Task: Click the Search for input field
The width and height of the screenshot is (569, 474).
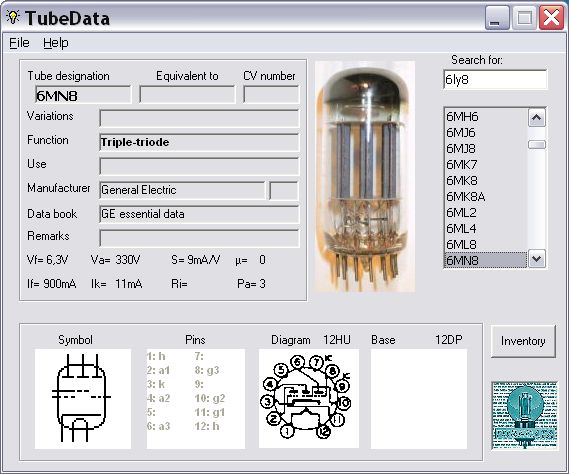Action: 495,79
